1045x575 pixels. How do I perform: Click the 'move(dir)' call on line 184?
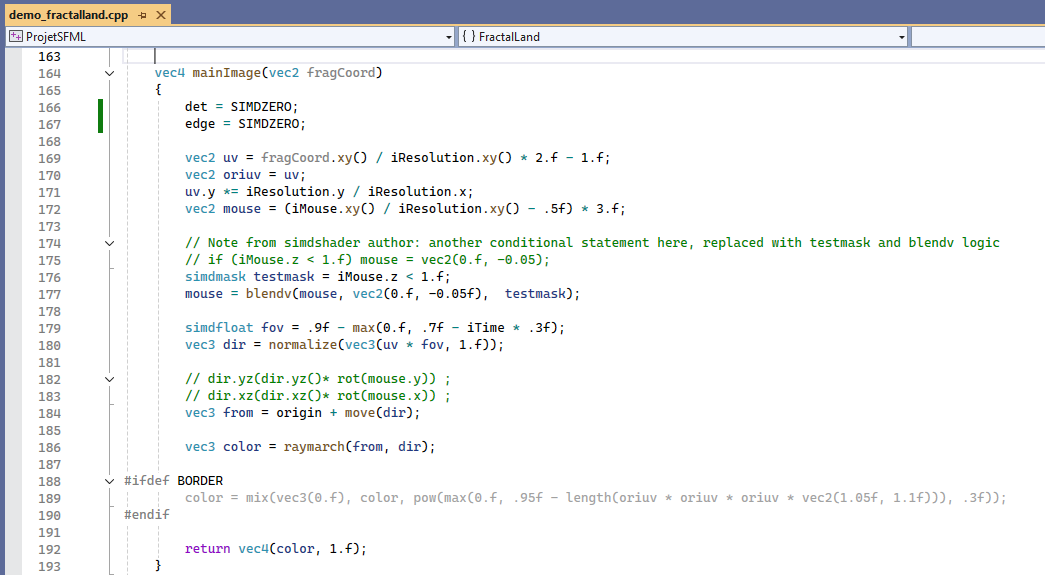pyautogui.click(x=379, y=412)
